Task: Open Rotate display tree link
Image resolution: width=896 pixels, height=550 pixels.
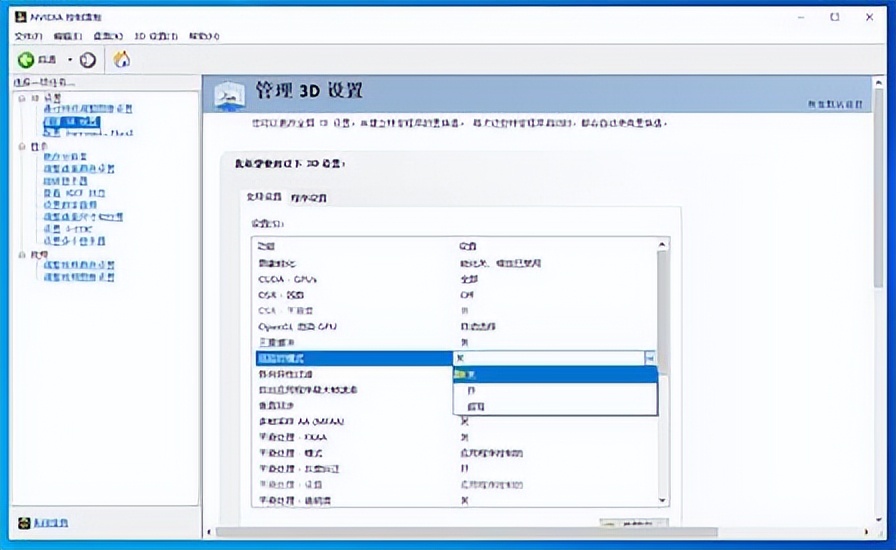Action: 65,181
